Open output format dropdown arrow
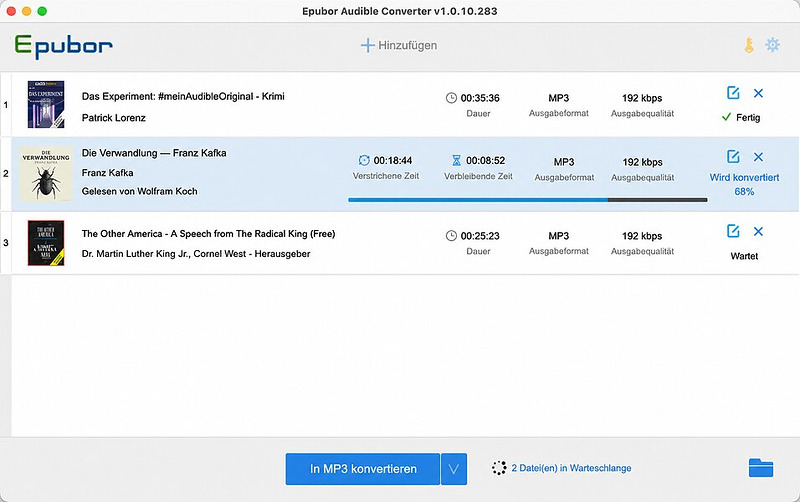 pos(454,469)
